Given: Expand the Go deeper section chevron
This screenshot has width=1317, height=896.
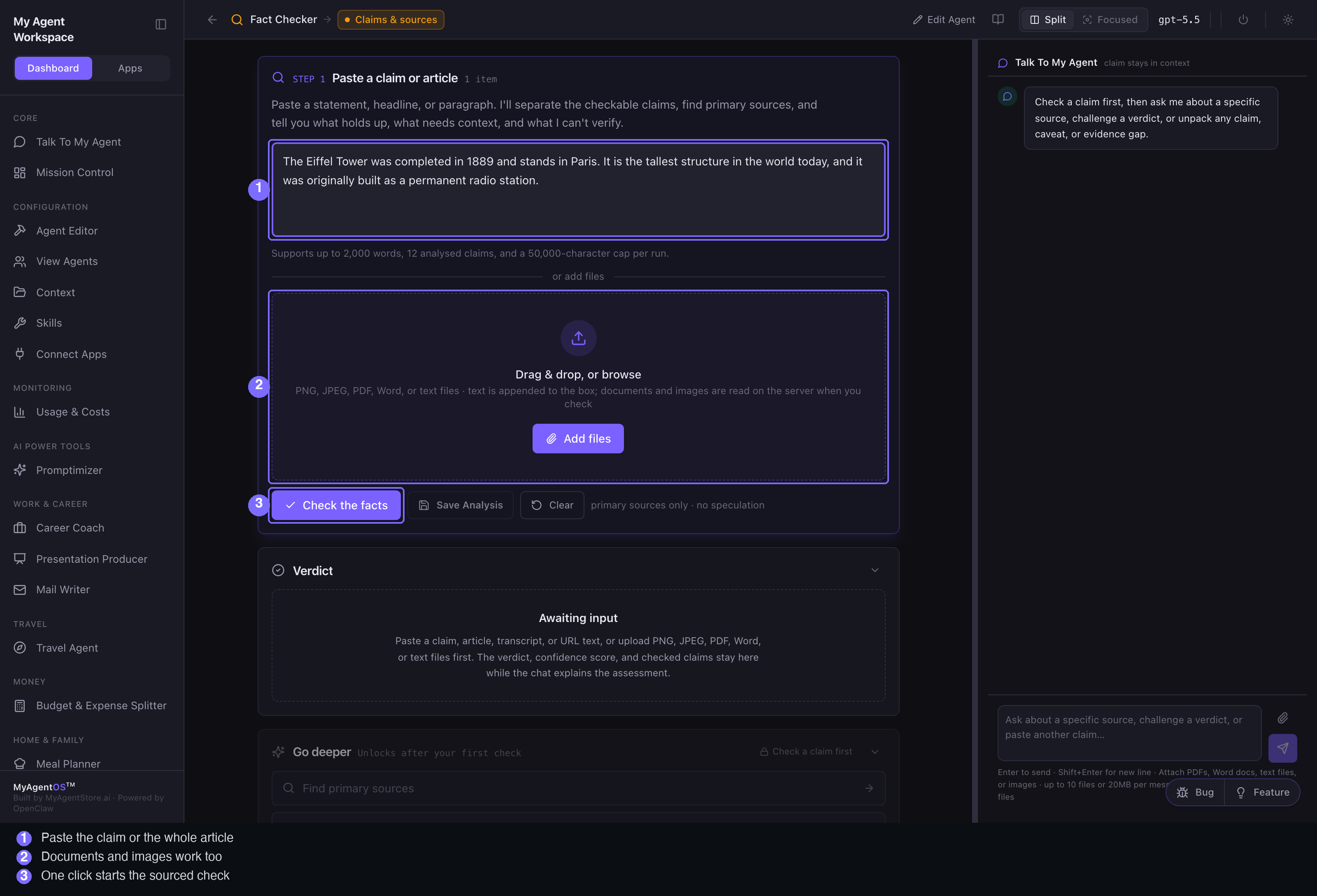Looking at the screenshot, I should tap(875, 752).
